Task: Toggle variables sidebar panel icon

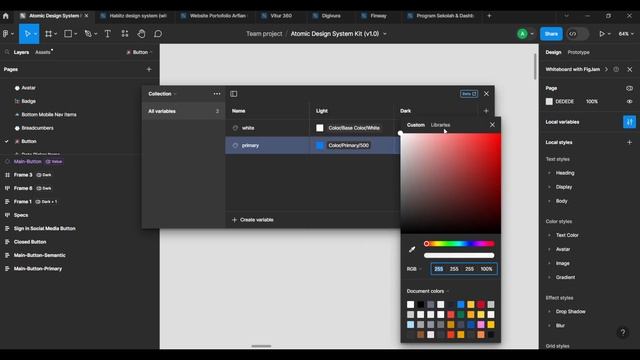Action: (233, 94)
